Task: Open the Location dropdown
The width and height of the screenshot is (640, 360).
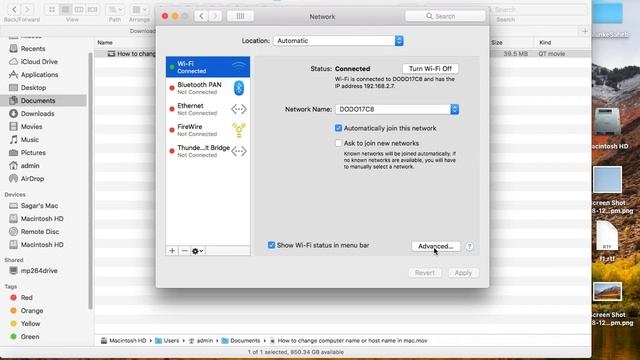Action: (338, 41)
